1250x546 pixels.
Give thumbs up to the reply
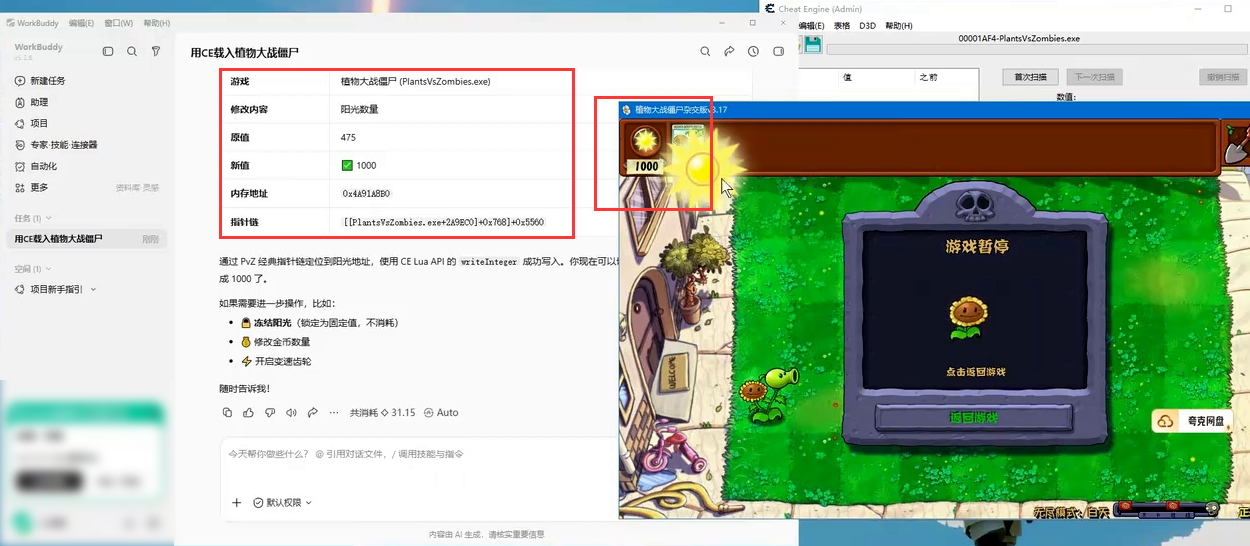point(248,412)
